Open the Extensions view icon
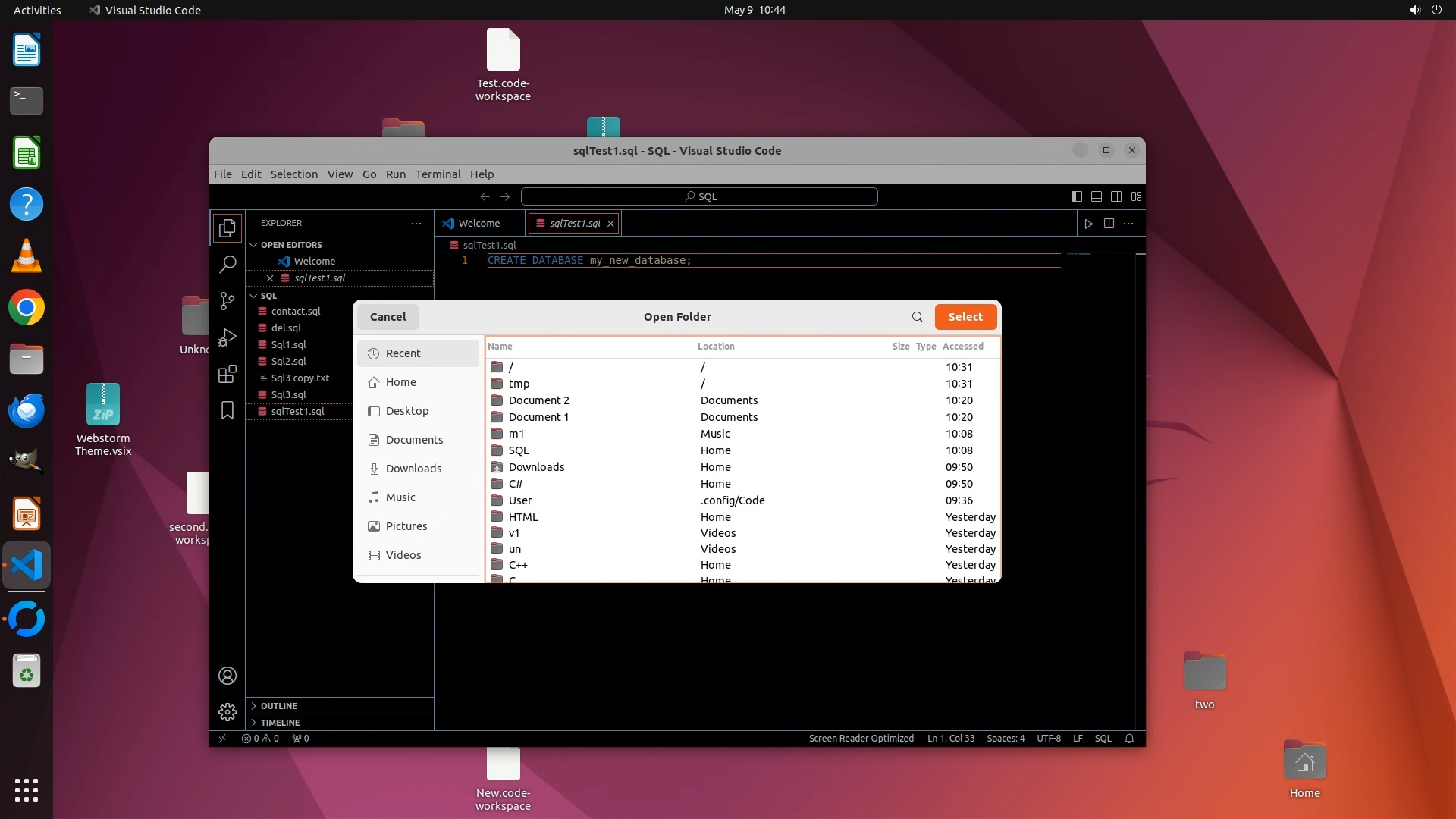This screenshot has height=819, width=1456. coord(227,374)
